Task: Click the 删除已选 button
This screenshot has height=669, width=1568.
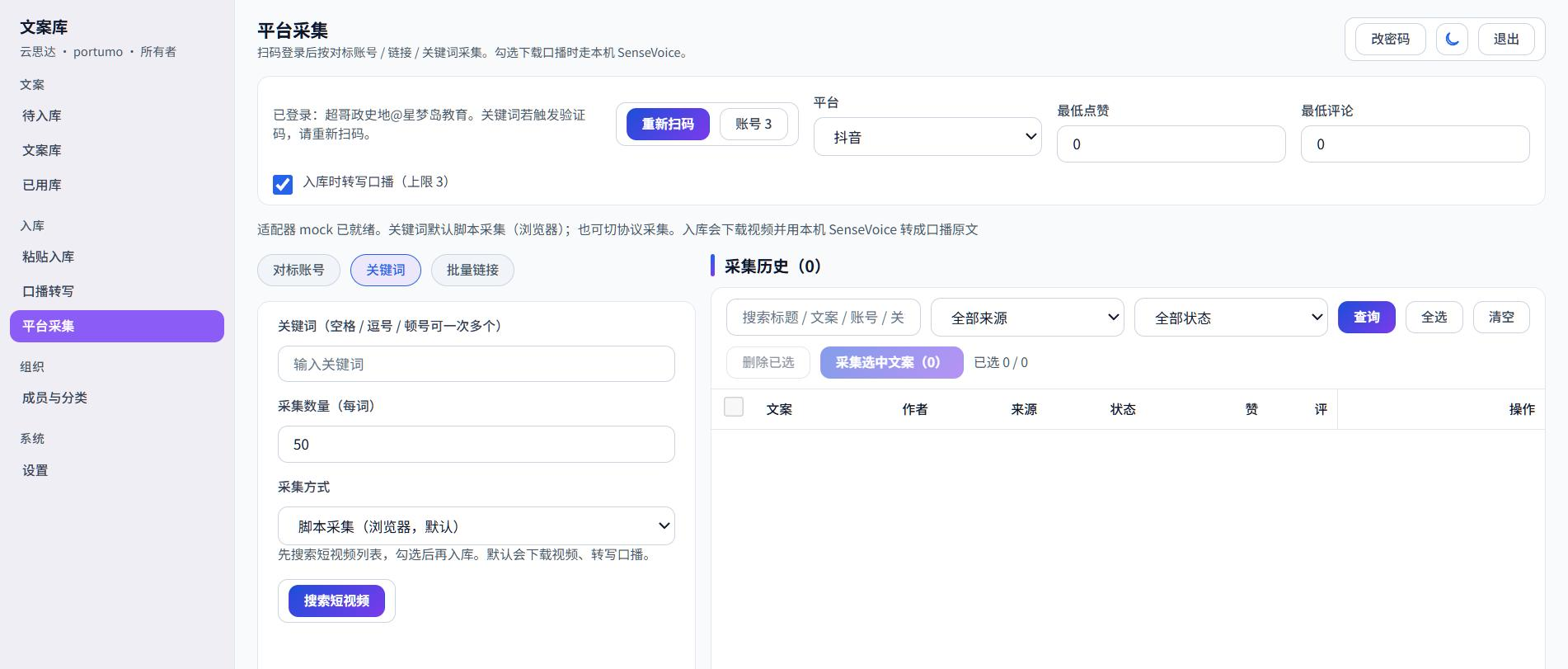Action: [x=768, y=362]
